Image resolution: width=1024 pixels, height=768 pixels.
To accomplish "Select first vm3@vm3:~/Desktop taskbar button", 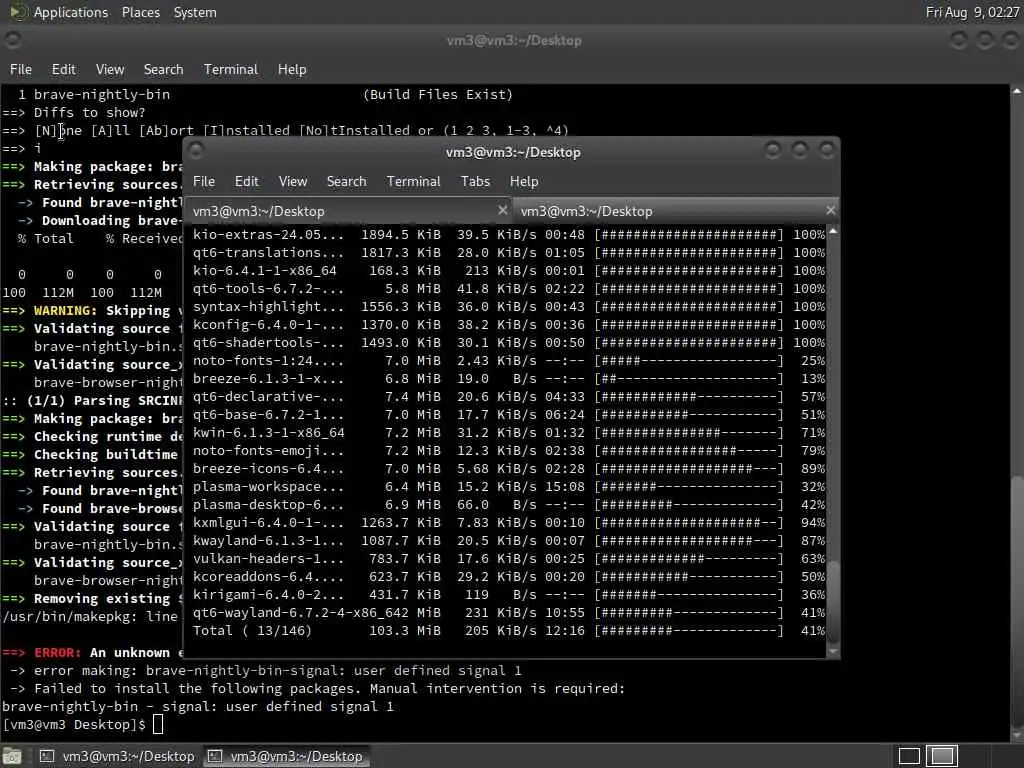I will [x=118, y=756].
